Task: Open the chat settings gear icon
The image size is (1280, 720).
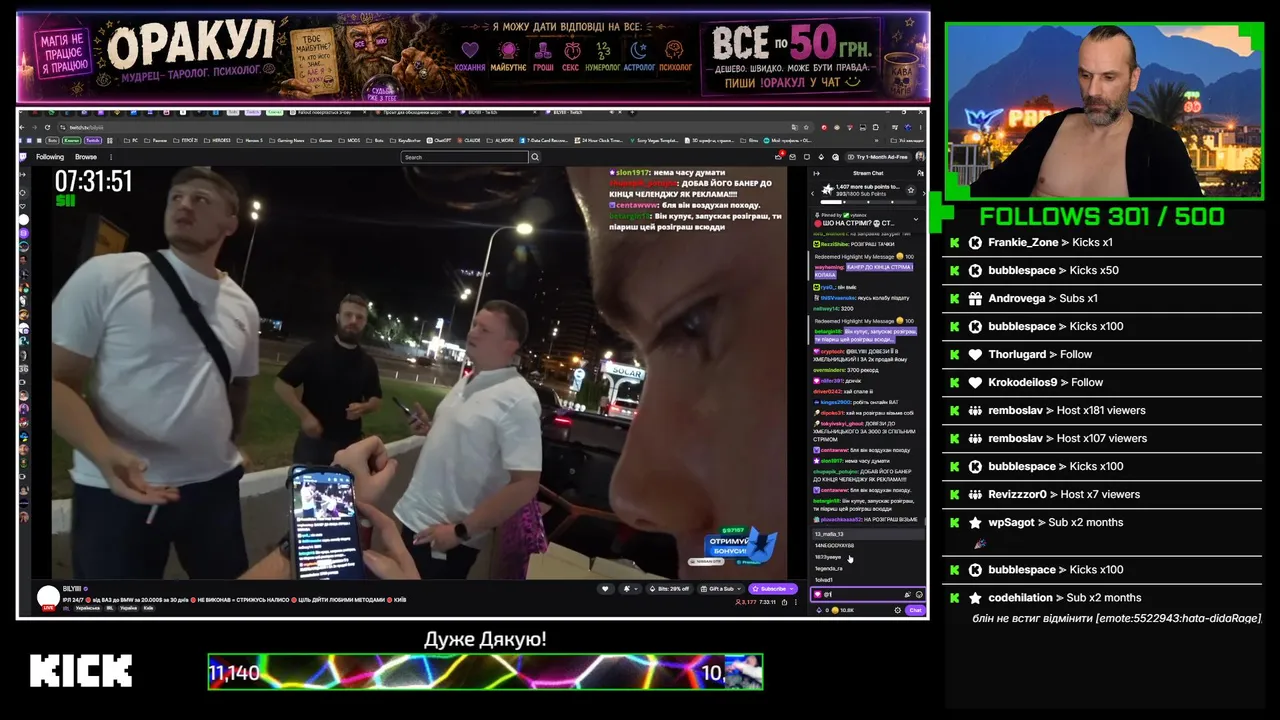Action: click(898, 610)
